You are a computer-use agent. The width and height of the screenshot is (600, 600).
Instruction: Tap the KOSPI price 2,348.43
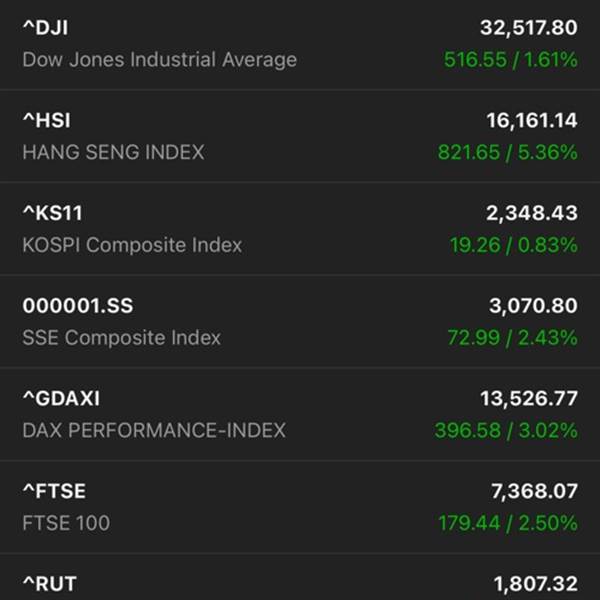point(537,213)
